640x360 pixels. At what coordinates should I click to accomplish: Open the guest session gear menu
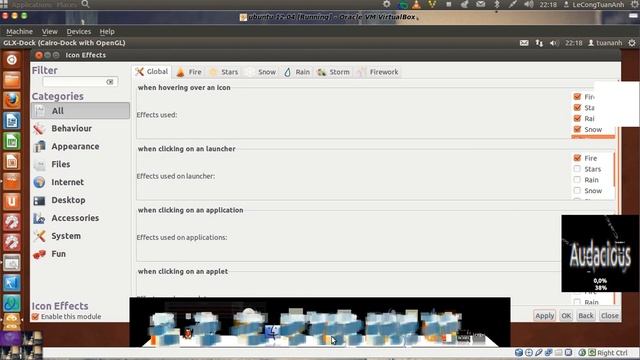[632, 43]
